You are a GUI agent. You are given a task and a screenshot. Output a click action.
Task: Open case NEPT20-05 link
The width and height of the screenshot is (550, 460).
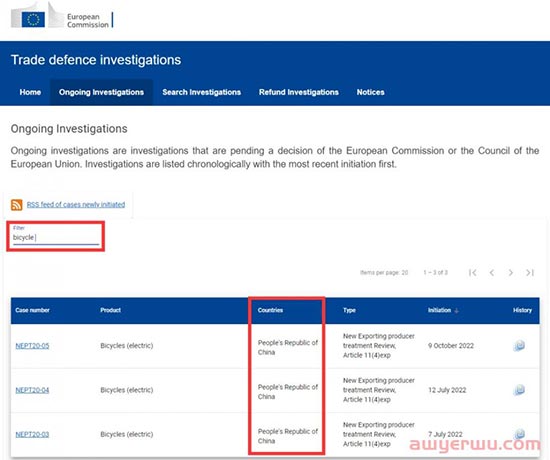[32, 346]
